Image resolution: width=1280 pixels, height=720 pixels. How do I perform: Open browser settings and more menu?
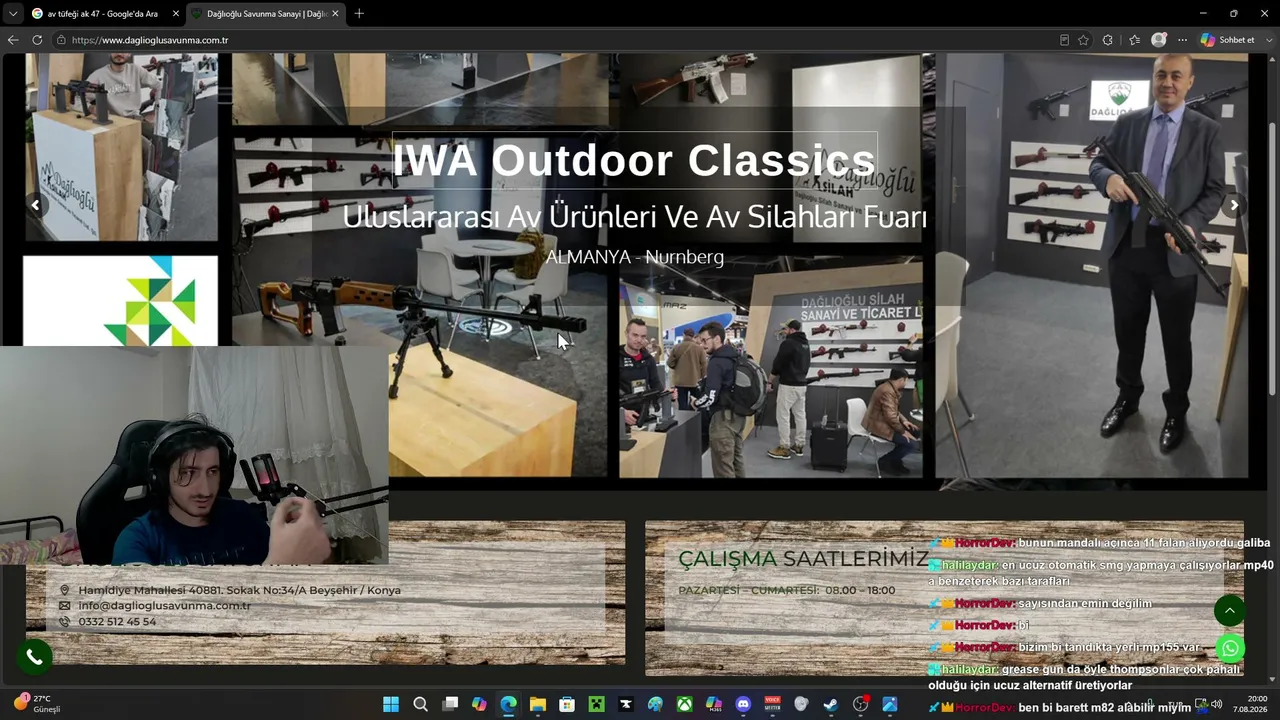(x=1182, y=40)
